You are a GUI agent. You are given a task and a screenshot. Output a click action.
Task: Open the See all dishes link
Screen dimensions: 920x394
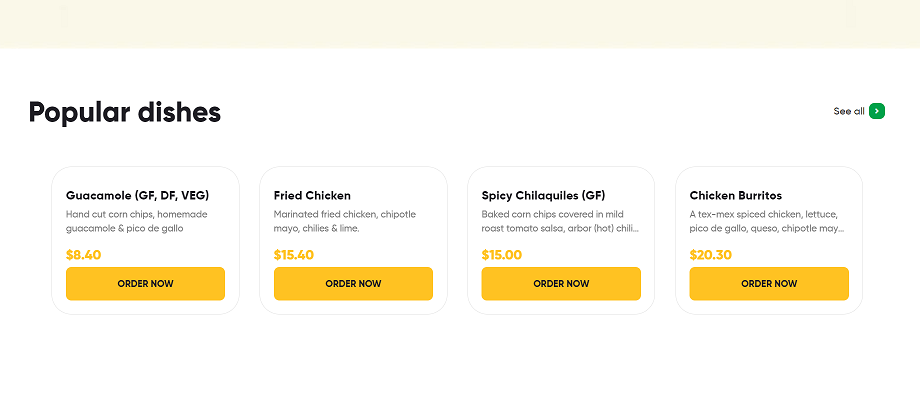pyautogui.click(x=849, y=111)
